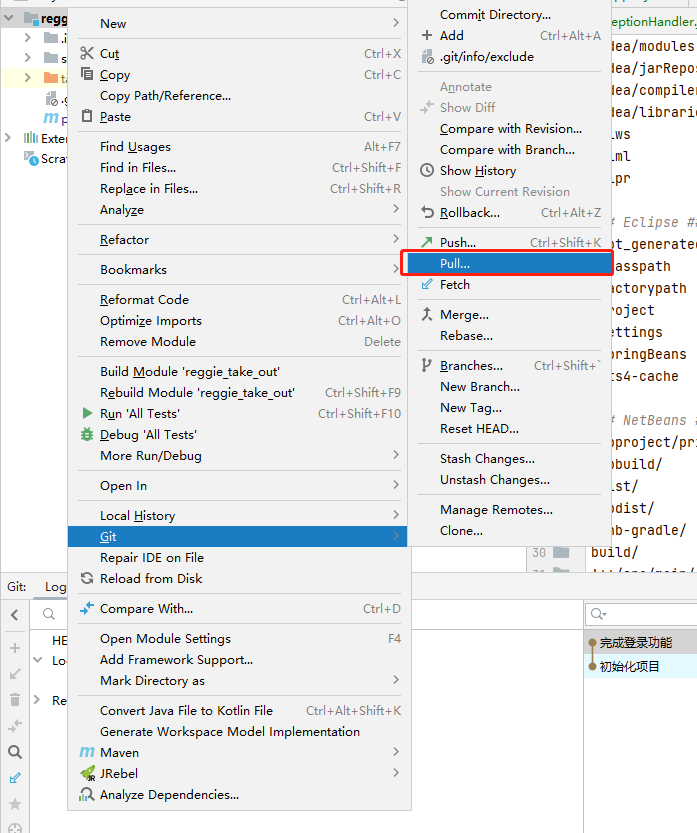Image resolution: width=697 pixels, height=833 pixels.
Task: Click the Maven 'm' icon in menu
Action: pyautogui.click(x=87, y=752)
